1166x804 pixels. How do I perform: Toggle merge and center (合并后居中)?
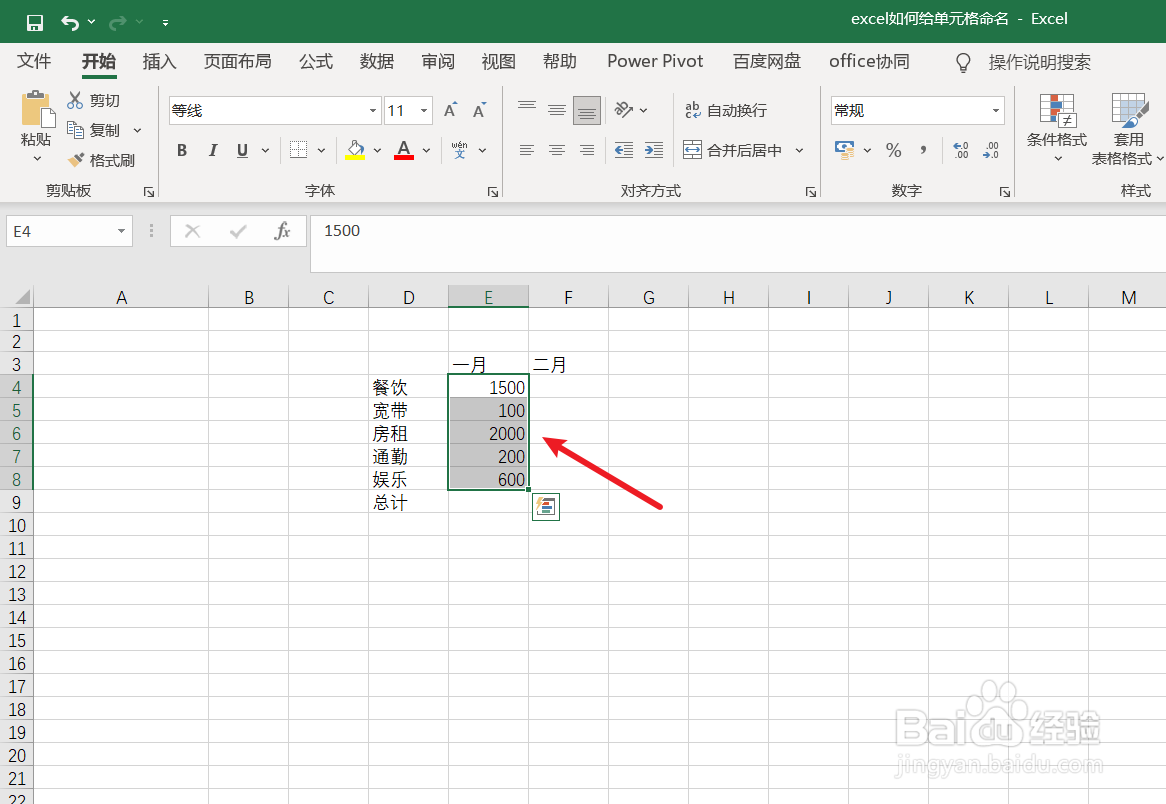click(x=735, y=149)
